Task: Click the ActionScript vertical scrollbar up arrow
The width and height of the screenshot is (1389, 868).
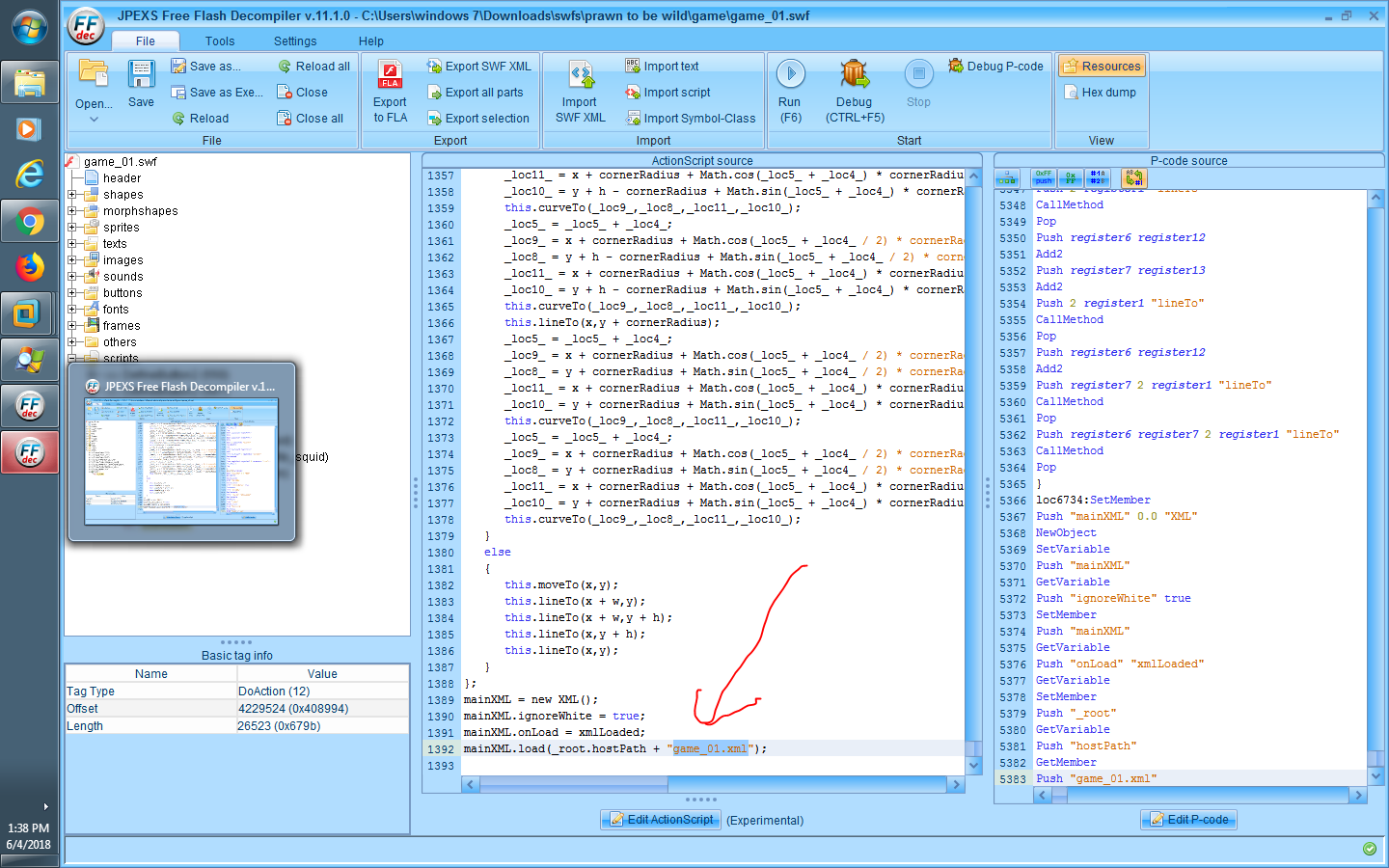Action: tap(974, 177)
